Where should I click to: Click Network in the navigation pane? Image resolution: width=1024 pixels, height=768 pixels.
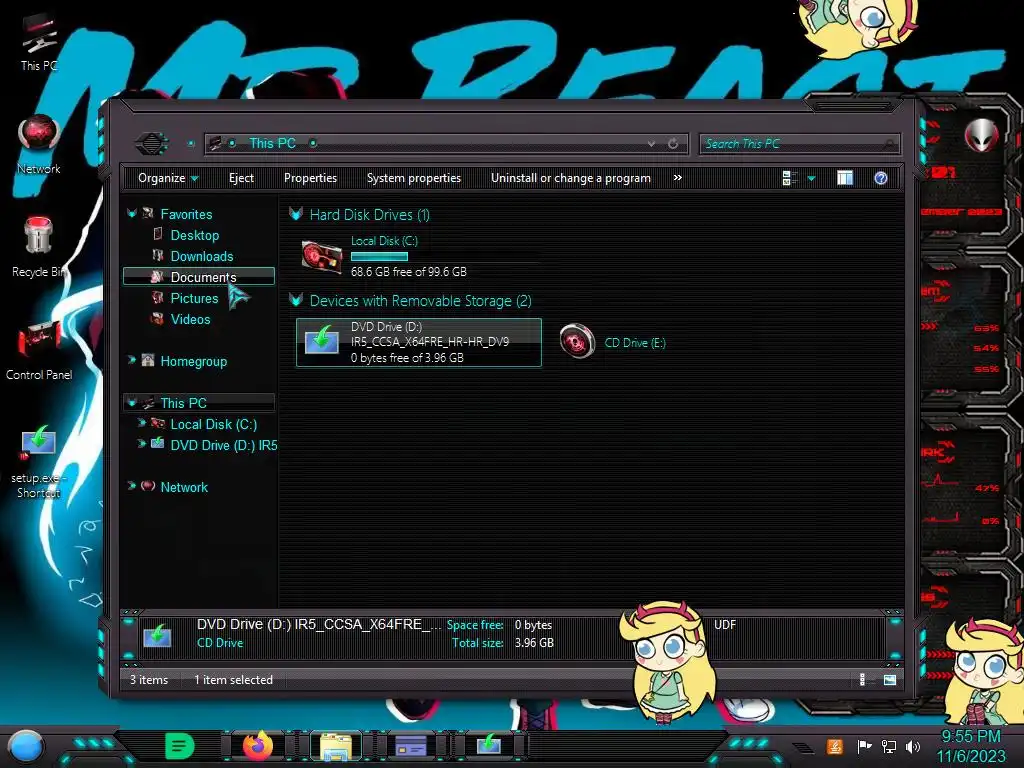(184, 487)
